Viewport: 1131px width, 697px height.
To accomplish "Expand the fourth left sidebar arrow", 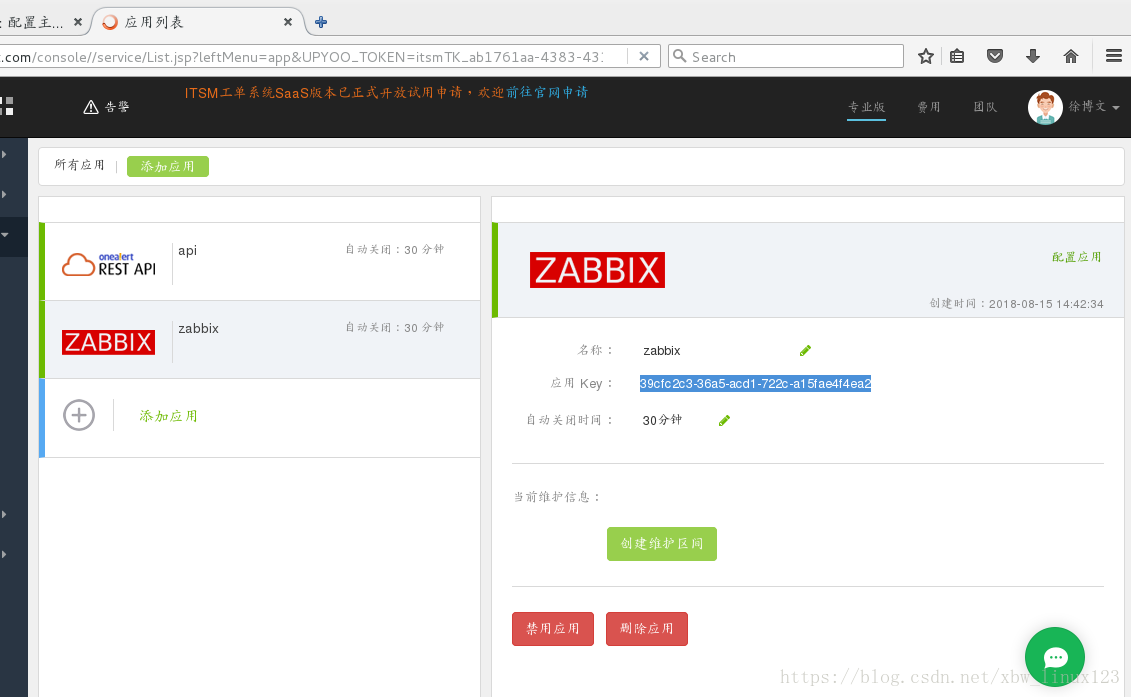I will pos(4,514).
